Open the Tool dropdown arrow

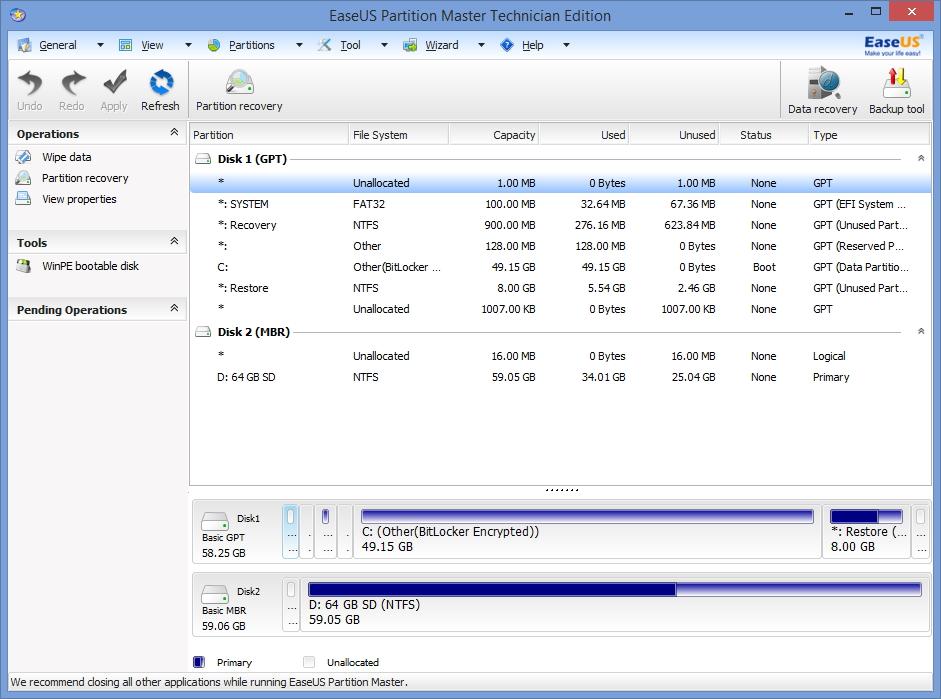click(x=385, y=45)
